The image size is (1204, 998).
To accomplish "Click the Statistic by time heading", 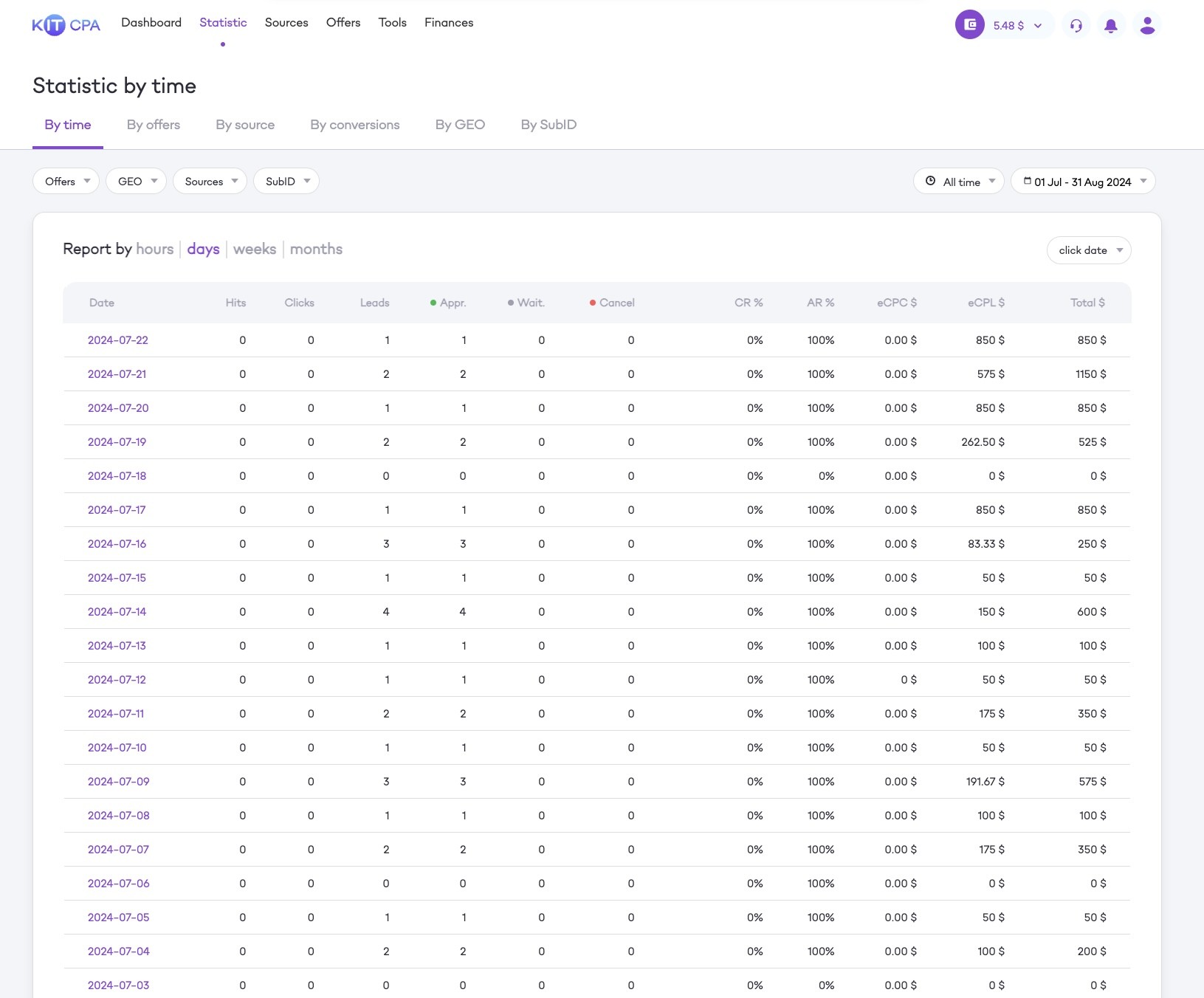I will click(114, 86).
